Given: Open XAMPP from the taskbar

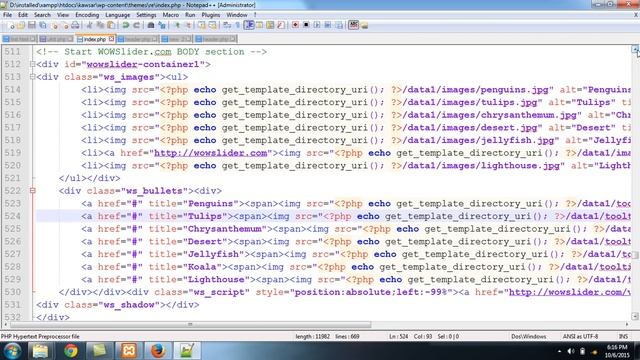Looking at the screenshot, I should point(129,351).
